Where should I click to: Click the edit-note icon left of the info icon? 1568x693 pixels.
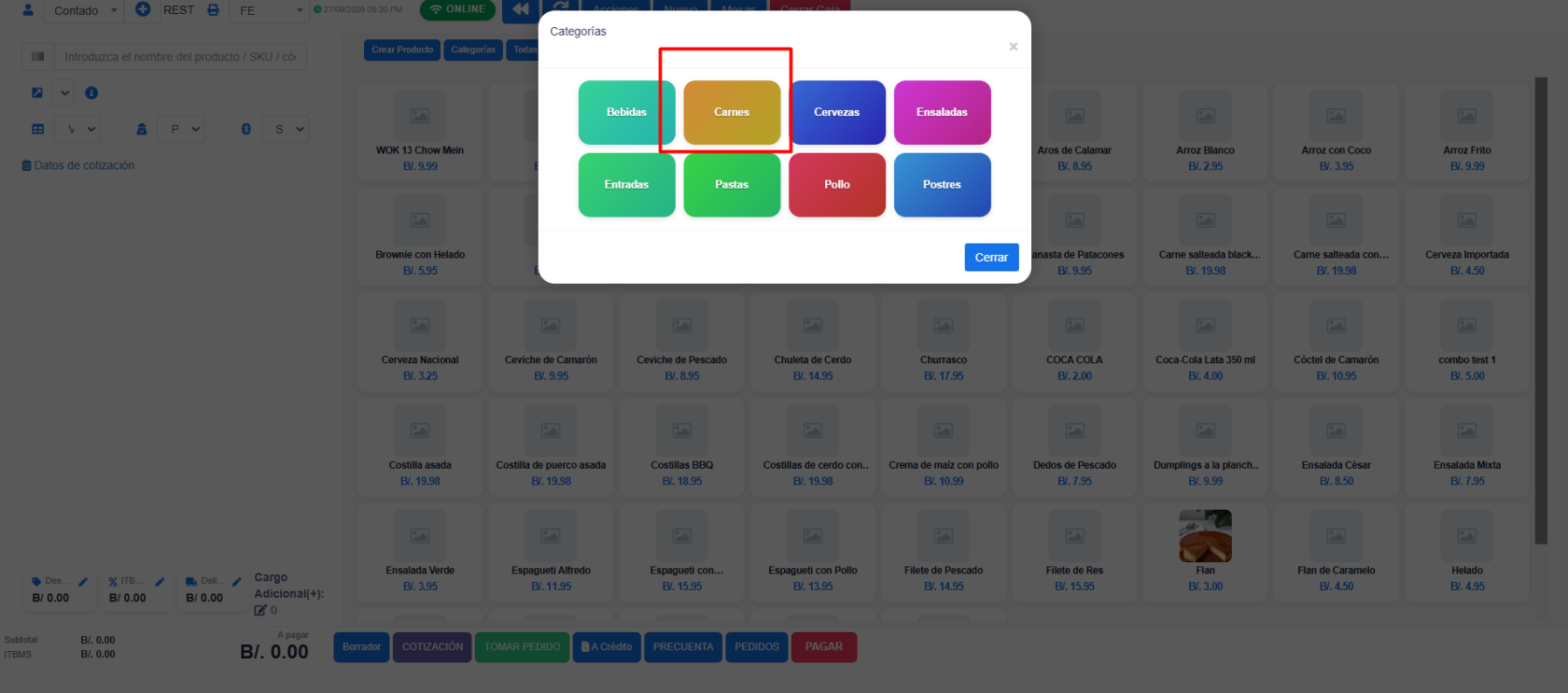coord(37,92)
